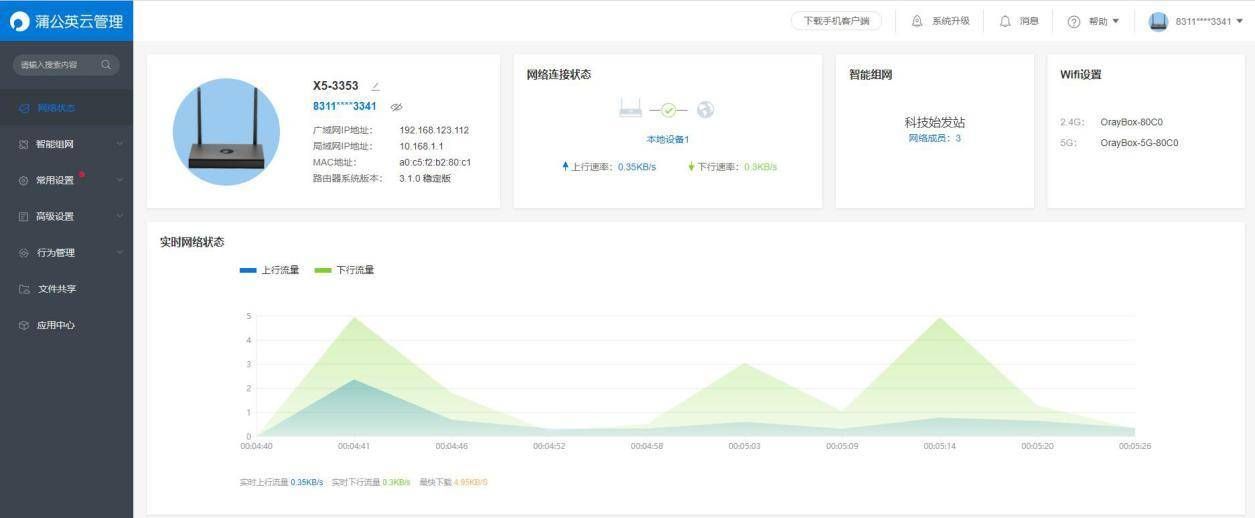The width and height of the screenshot is (1255, 518).
Task: Click the 系统升级 bell icon
Action: coord(917,21)
